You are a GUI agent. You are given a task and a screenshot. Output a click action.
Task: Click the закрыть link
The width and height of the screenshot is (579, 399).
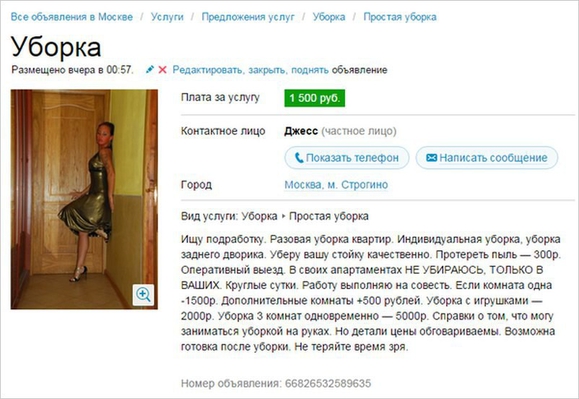point(267,70)
